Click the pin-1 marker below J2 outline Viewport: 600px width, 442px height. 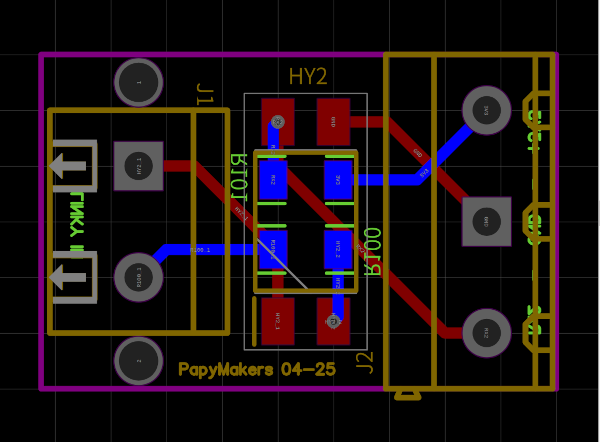408,395
